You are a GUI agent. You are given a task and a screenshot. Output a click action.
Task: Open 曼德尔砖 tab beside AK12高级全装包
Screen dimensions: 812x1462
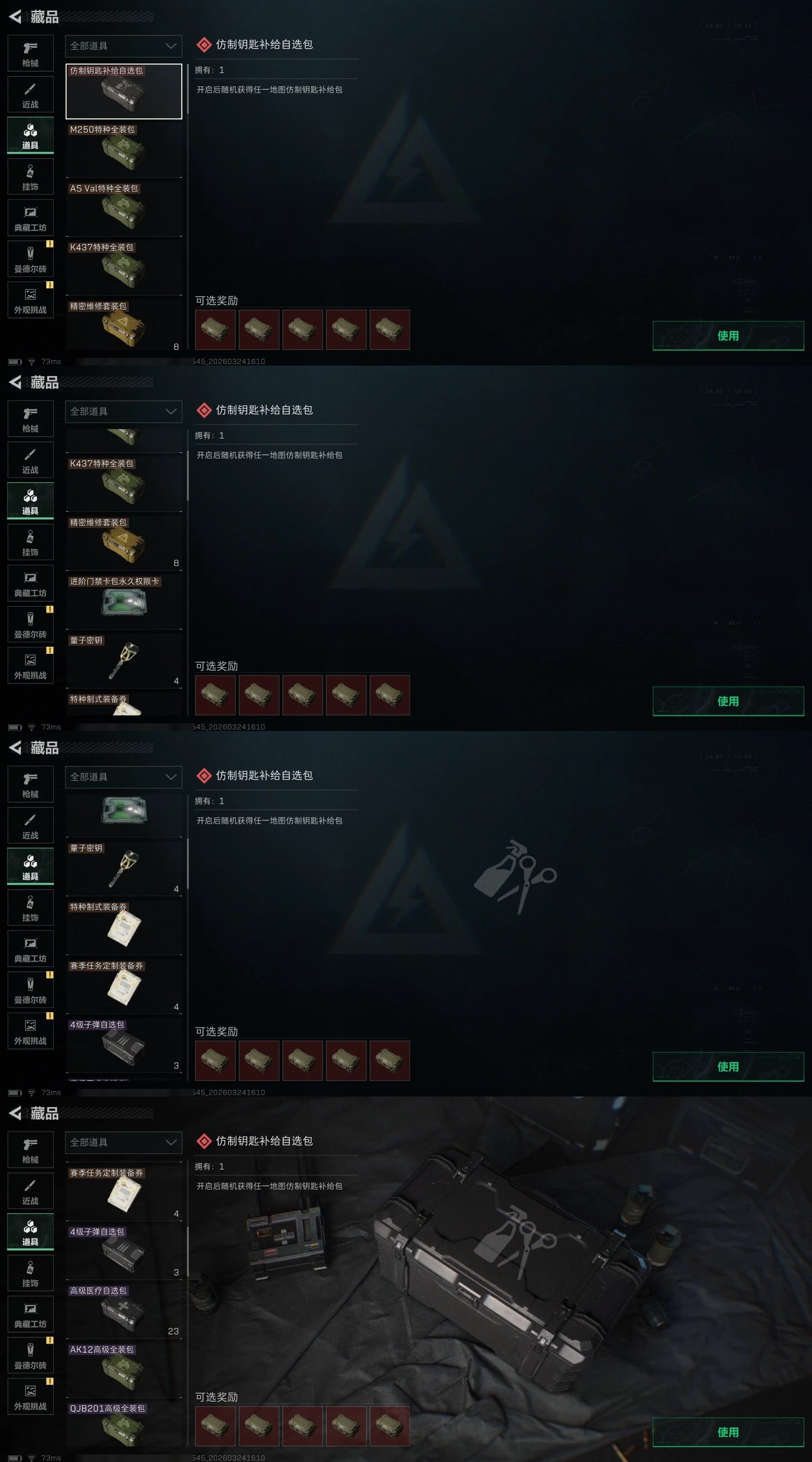click(30, 1357)
